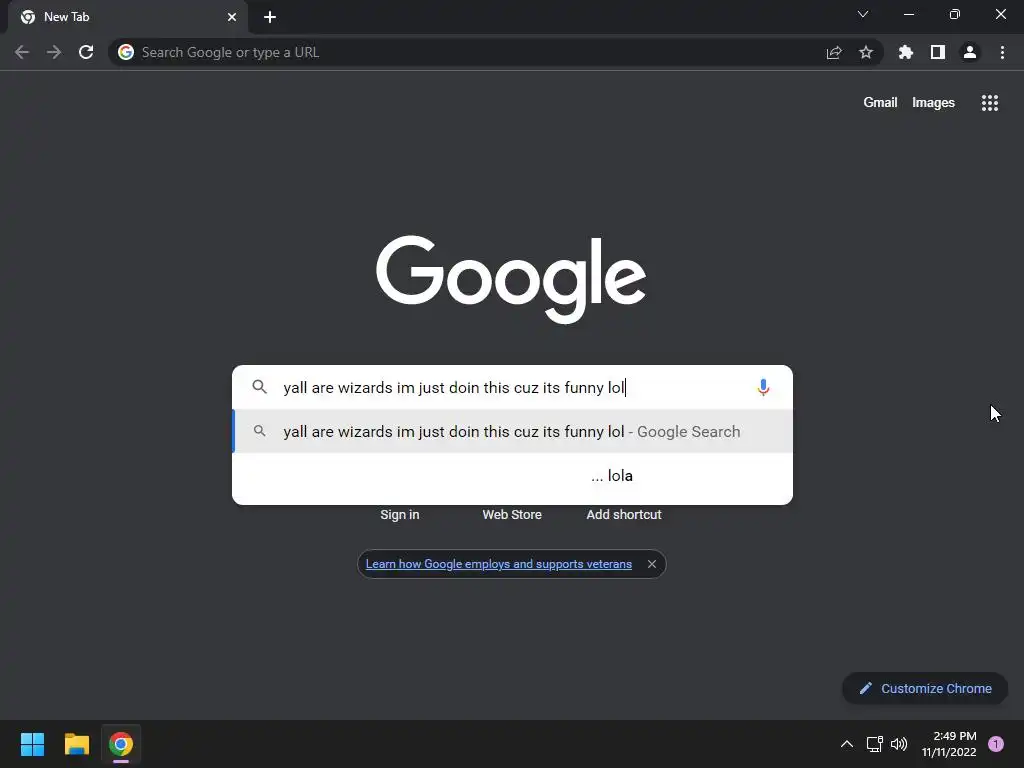Open the Chrome profile avatar icon
The image size is (1024, 768).
click(970, 52)
